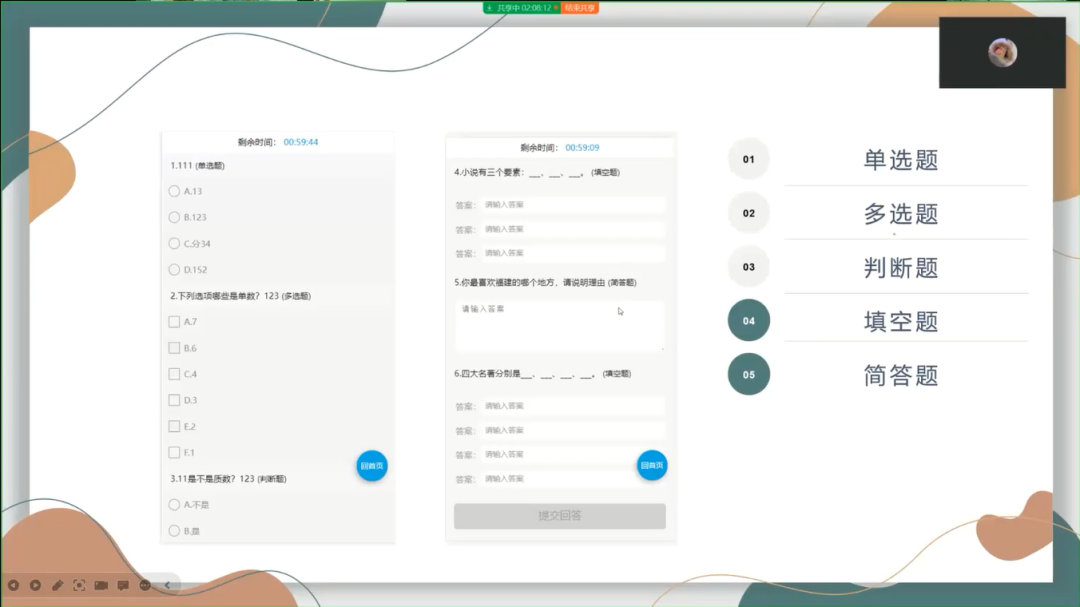Click question text 1.111 (单选题)
Image resolution: width=1080 pixels, height=607 pixels.
click(198, 165)
